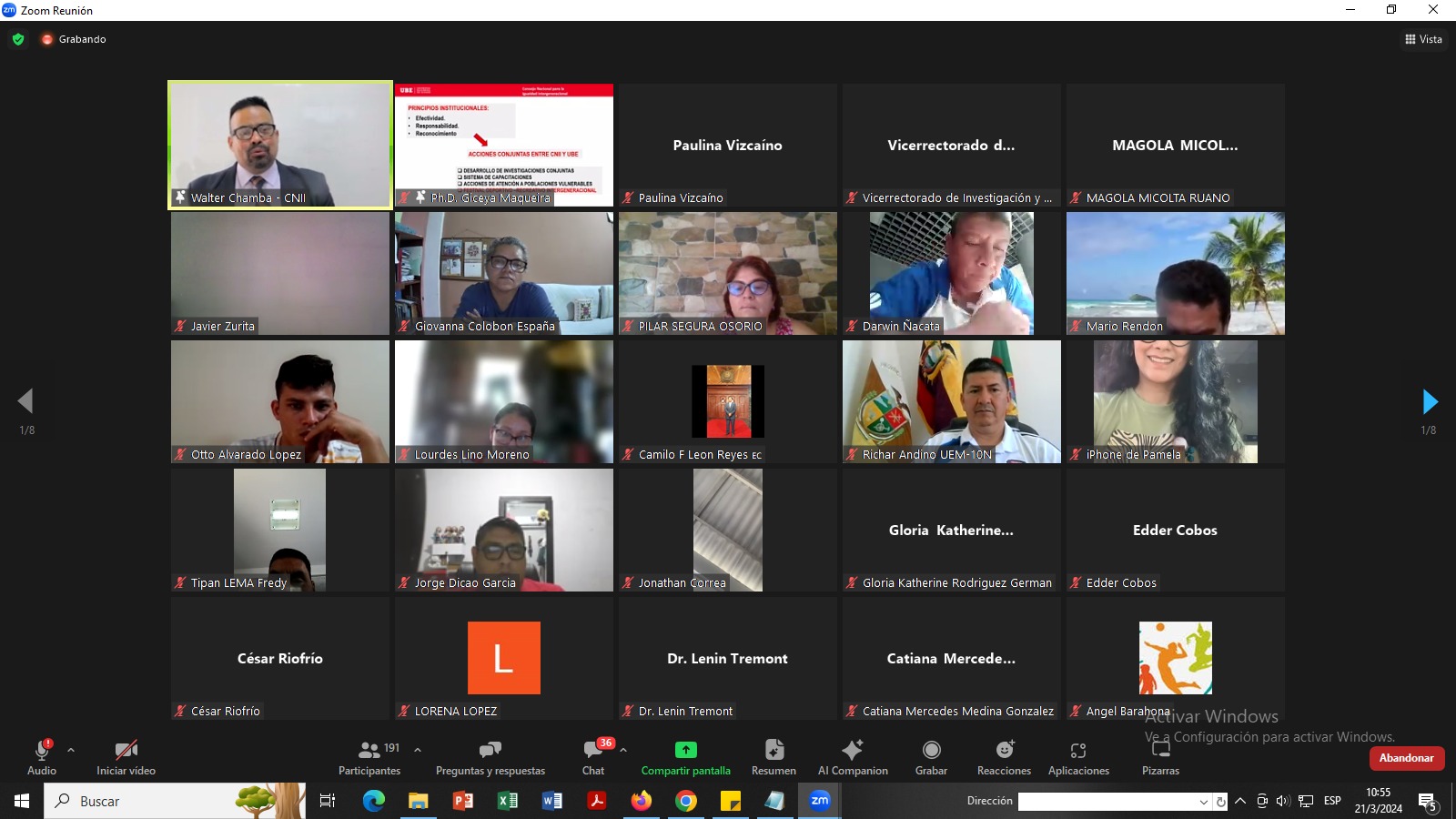Open Aplicaciones in the Zoom toolbar
Screen dimensions: 1456x819
click(x=1078, y=756)
